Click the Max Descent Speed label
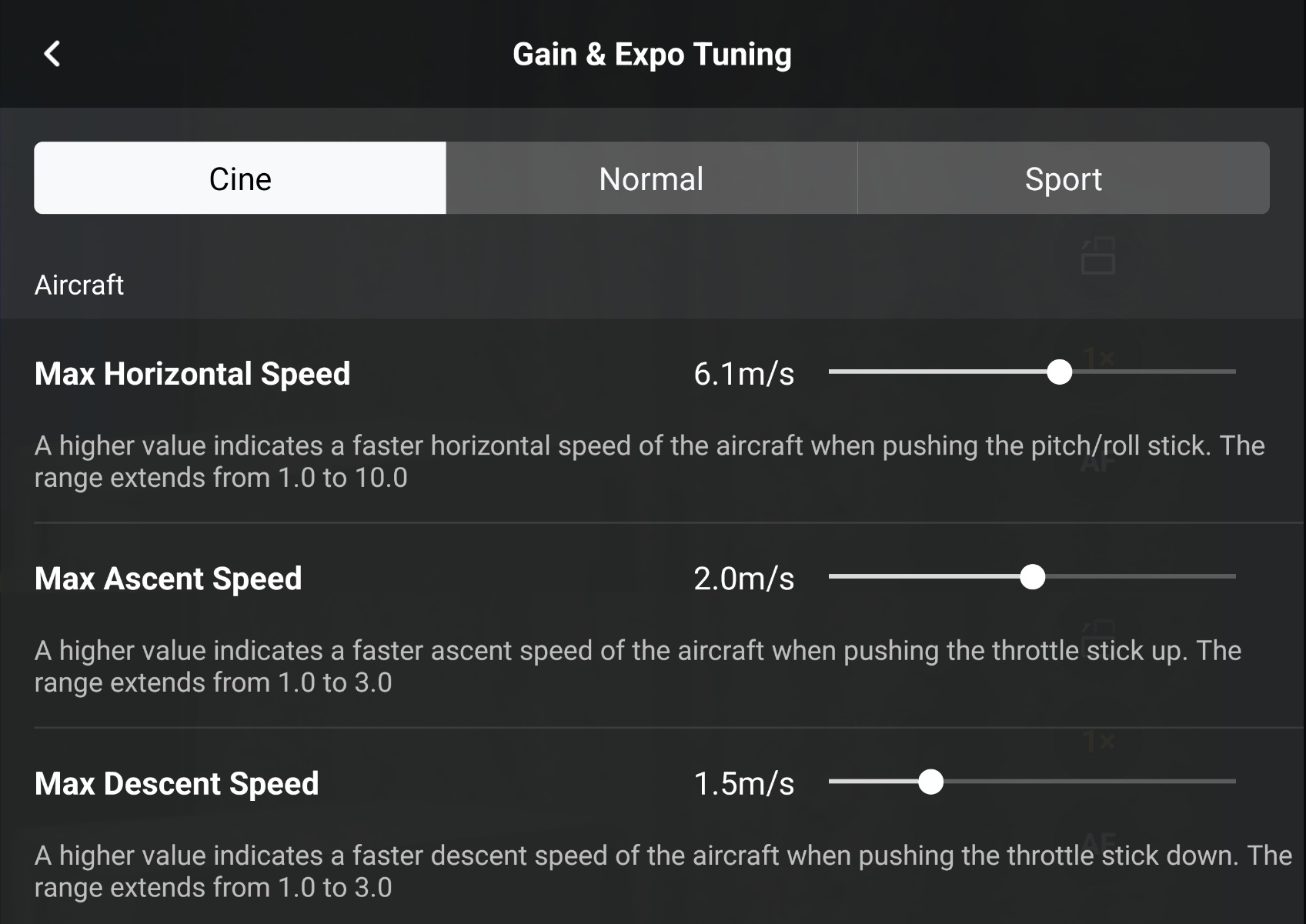Viewport: 1306px width, 924px height. click(x=177, y=783)
